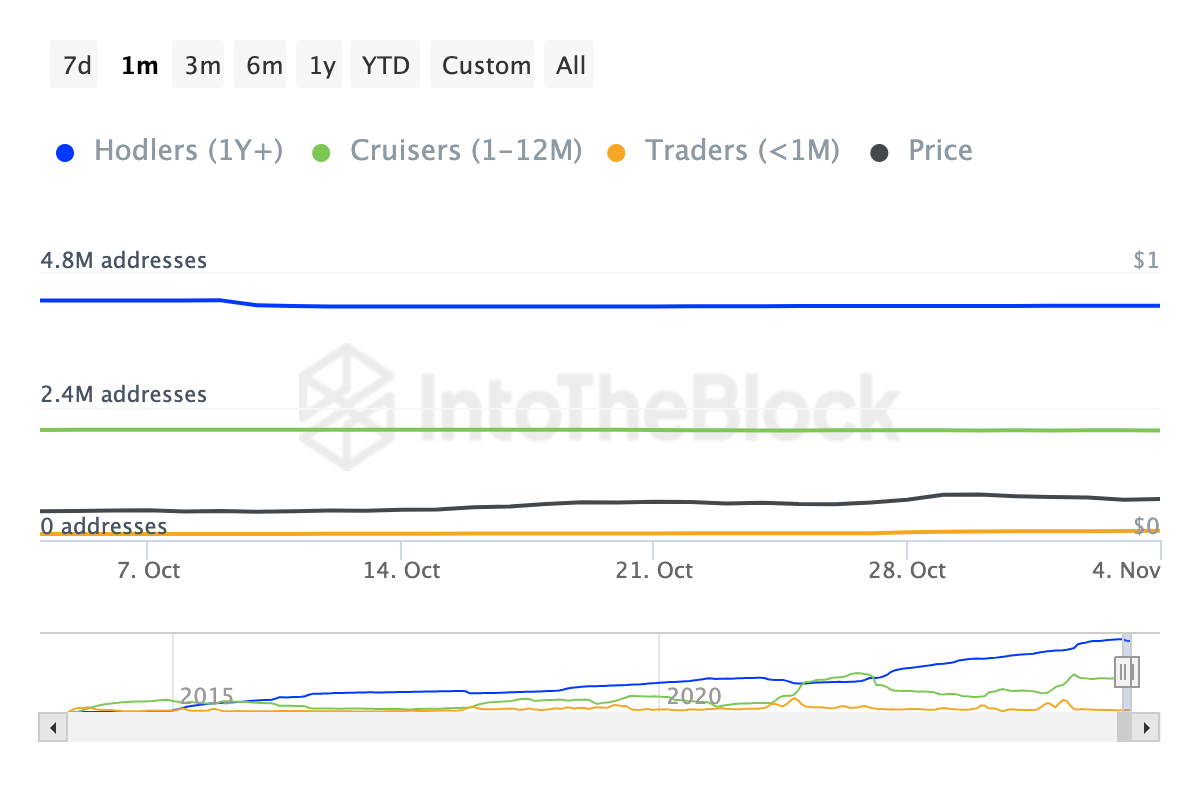Toggle the Hodlers (1Y+) legend dot
Image resolution: width=1200 pixels, height=800 pixels.
[x=65, y=150]
